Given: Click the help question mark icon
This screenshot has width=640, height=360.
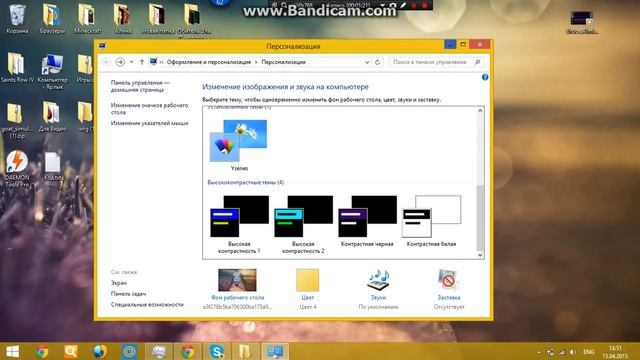Looking at the screenshot, I should (x=485, y=77).
